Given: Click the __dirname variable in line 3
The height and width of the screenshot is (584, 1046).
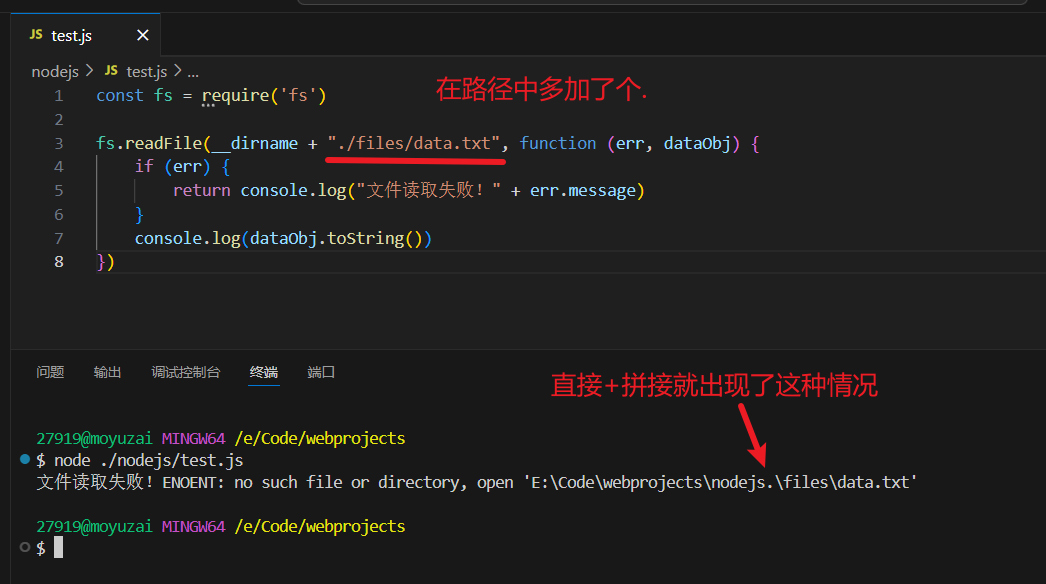Looking at the screenshot, I should [255, 143].
